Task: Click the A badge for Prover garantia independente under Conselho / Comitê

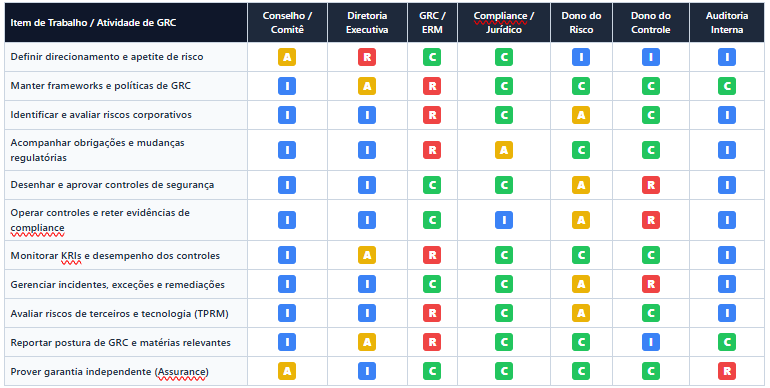Action: click(287, 371)
